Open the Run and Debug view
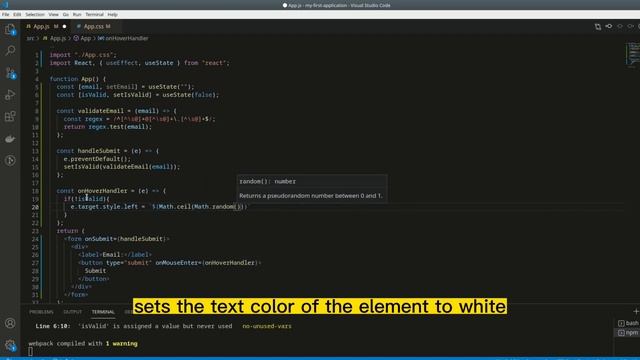The width and height of the screenshot is (640, 360). point(10,95)
